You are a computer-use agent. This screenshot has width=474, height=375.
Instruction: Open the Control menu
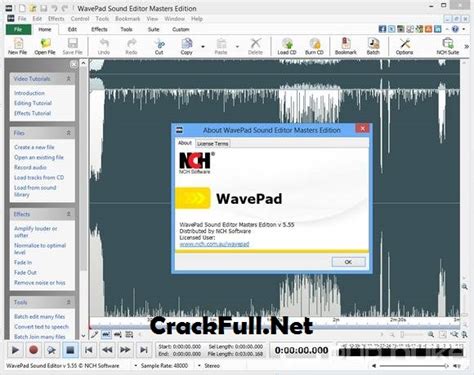[80, 19]
